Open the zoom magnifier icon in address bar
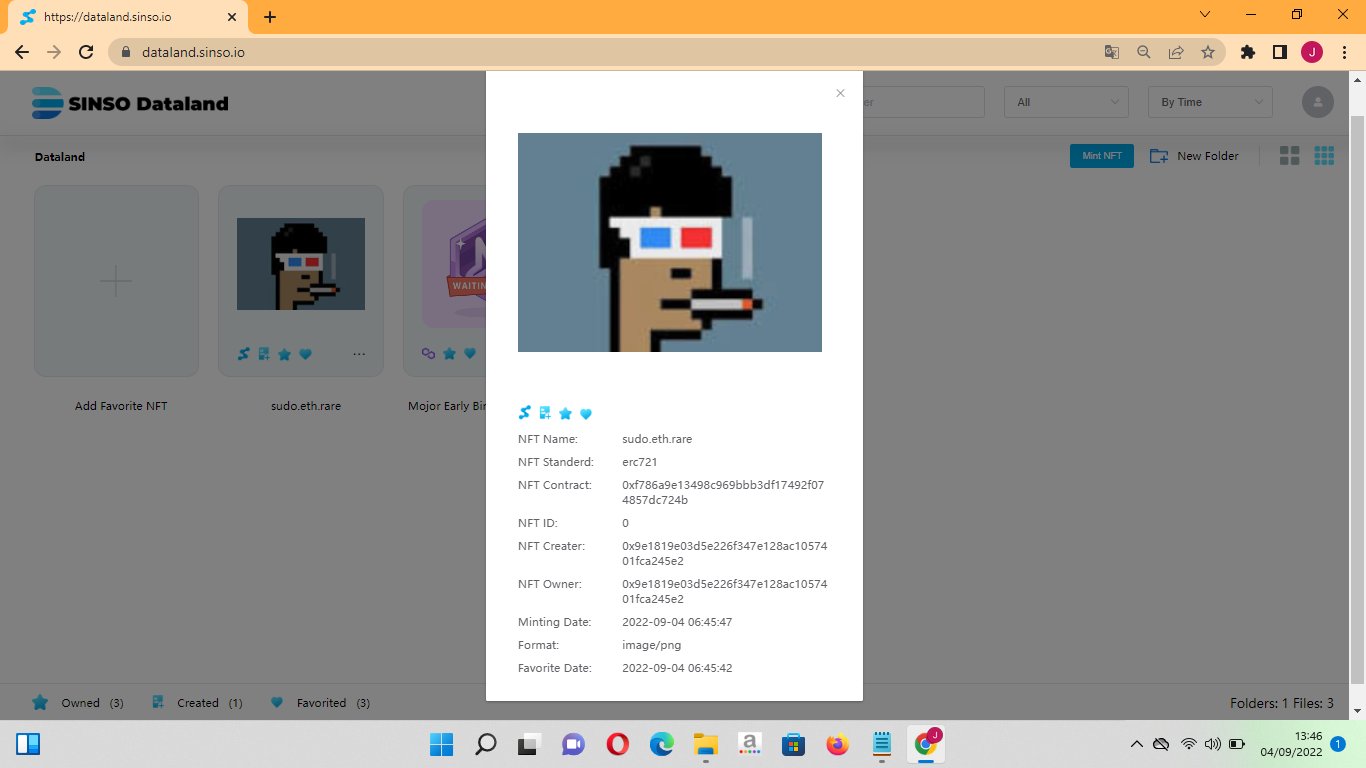Viewport: 1366px width, 768px height. [1144, 52]
